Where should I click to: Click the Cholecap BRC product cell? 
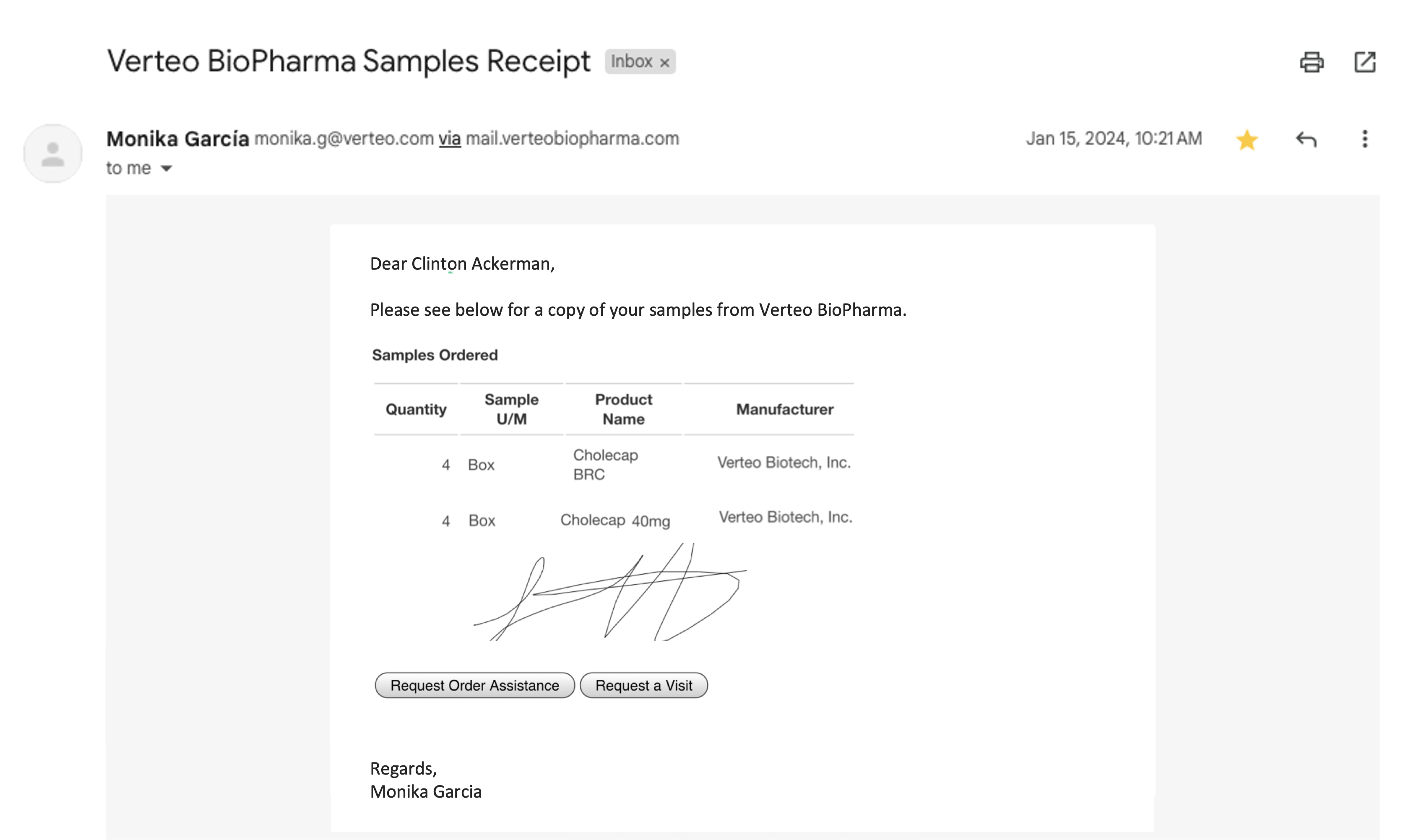click(x=605, y=465)
